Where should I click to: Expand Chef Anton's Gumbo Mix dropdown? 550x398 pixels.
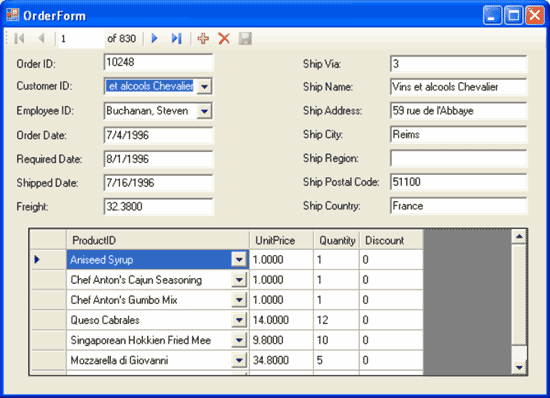click(239, 300)
